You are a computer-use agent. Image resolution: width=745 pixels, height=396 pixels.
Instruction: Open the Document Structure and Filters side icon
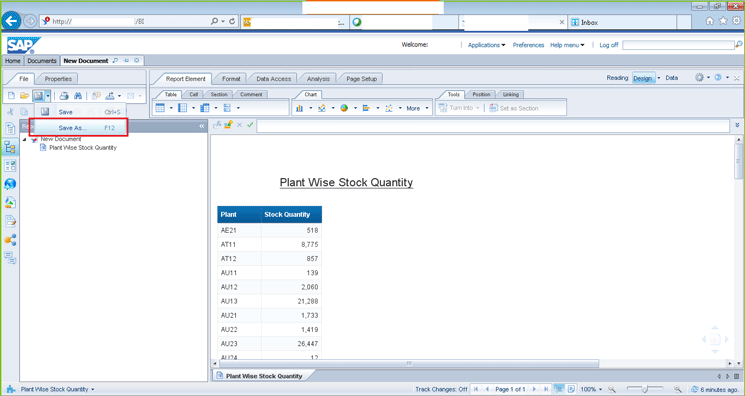(10, 221)
